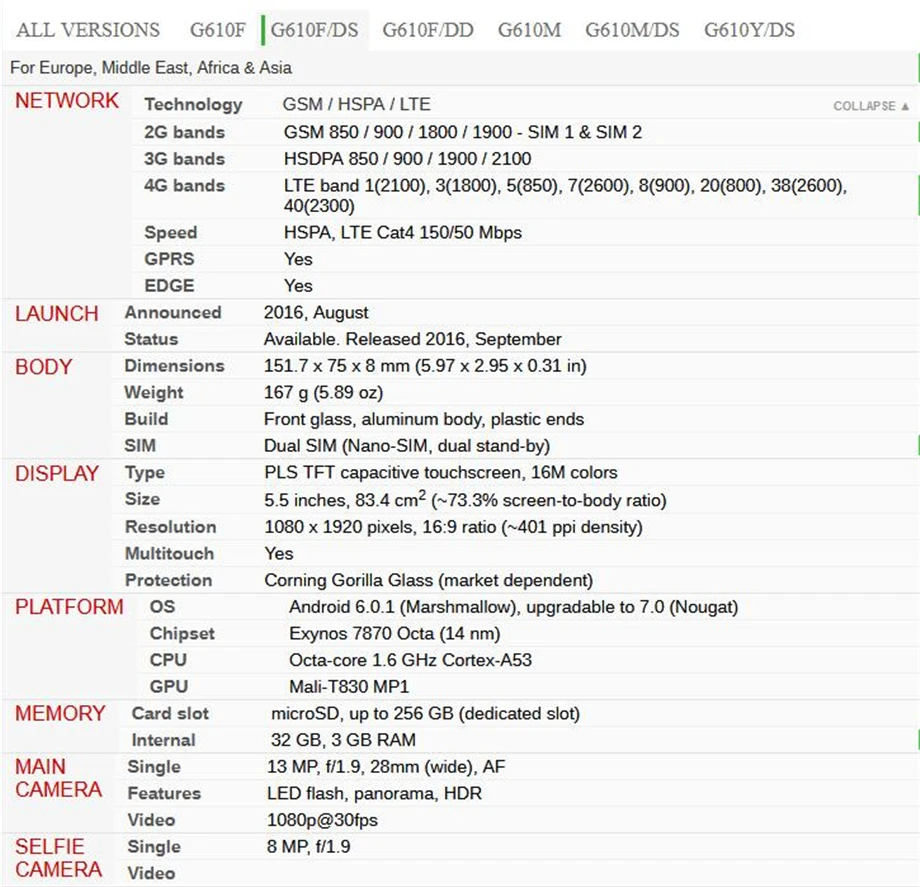Click the EDGE label
Screen dimensions: 920x887
click(x=170, y=286)
